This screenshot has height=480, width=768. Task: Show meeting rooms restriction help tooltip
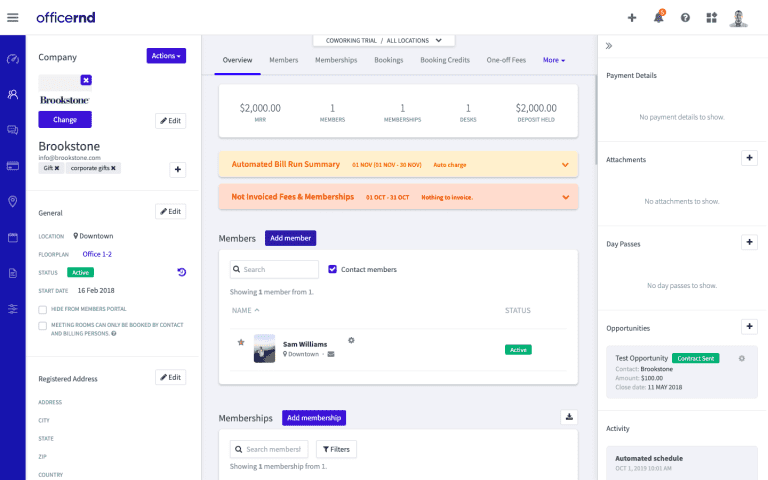coord(114,334)
